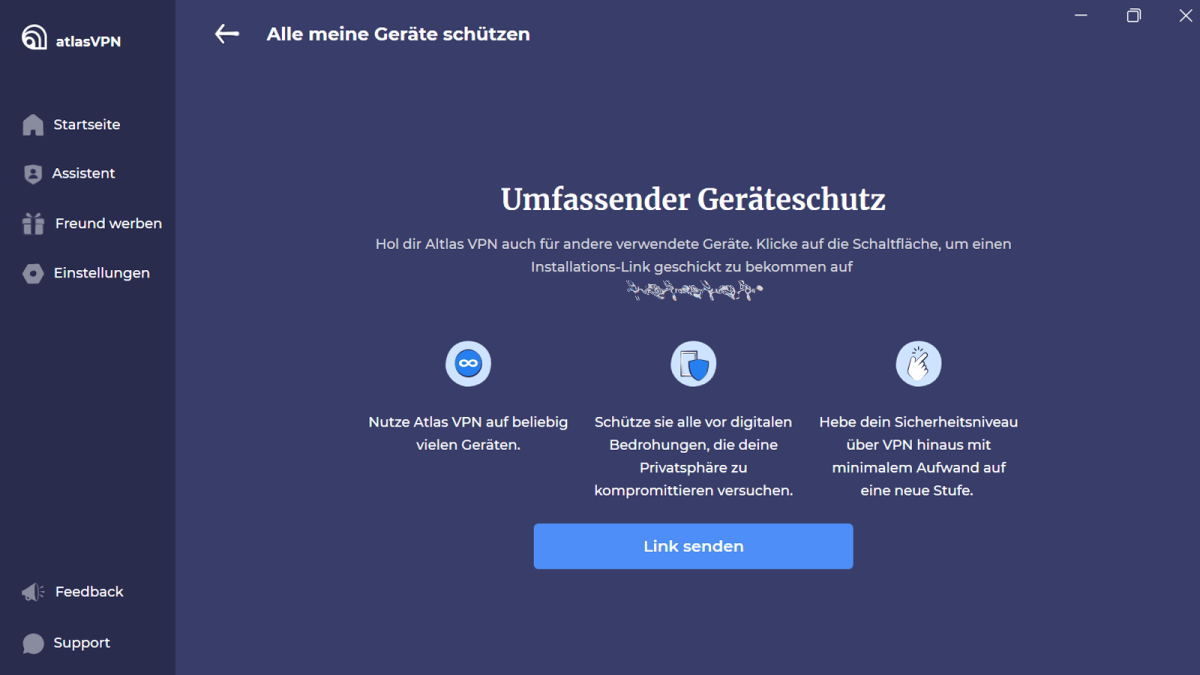Click the obscured email address text
1200x675 pixels.
pyautogui.click(x=694, y=290)
